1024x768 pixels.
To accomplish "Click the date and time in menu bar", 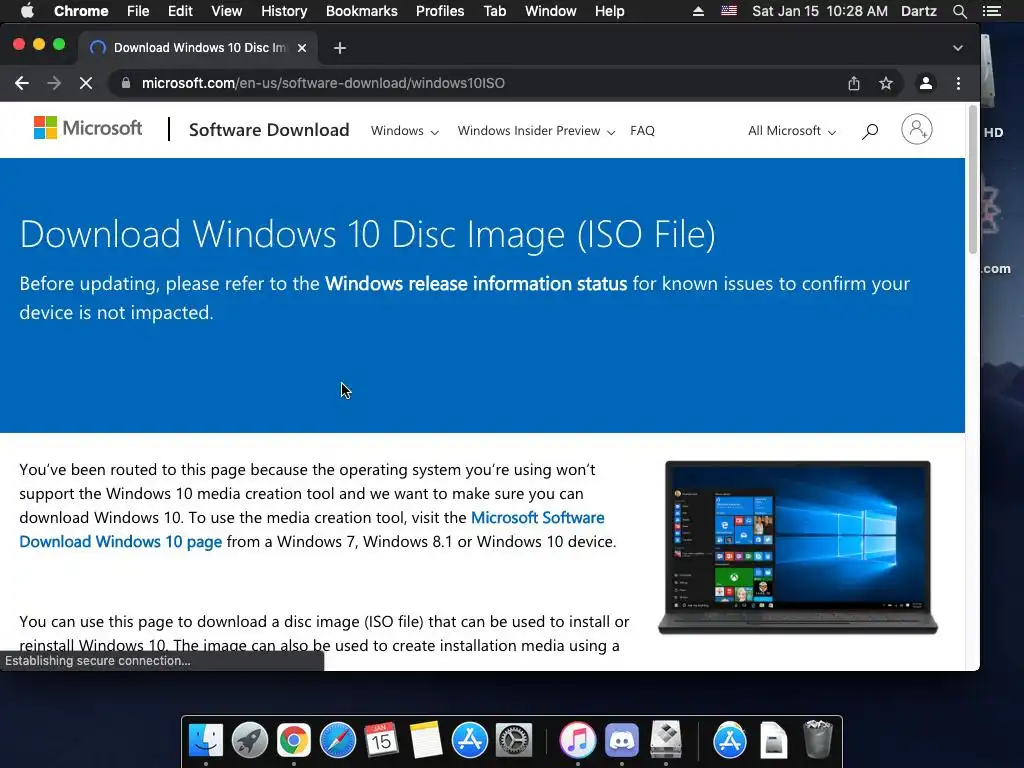I will (820, 11).
